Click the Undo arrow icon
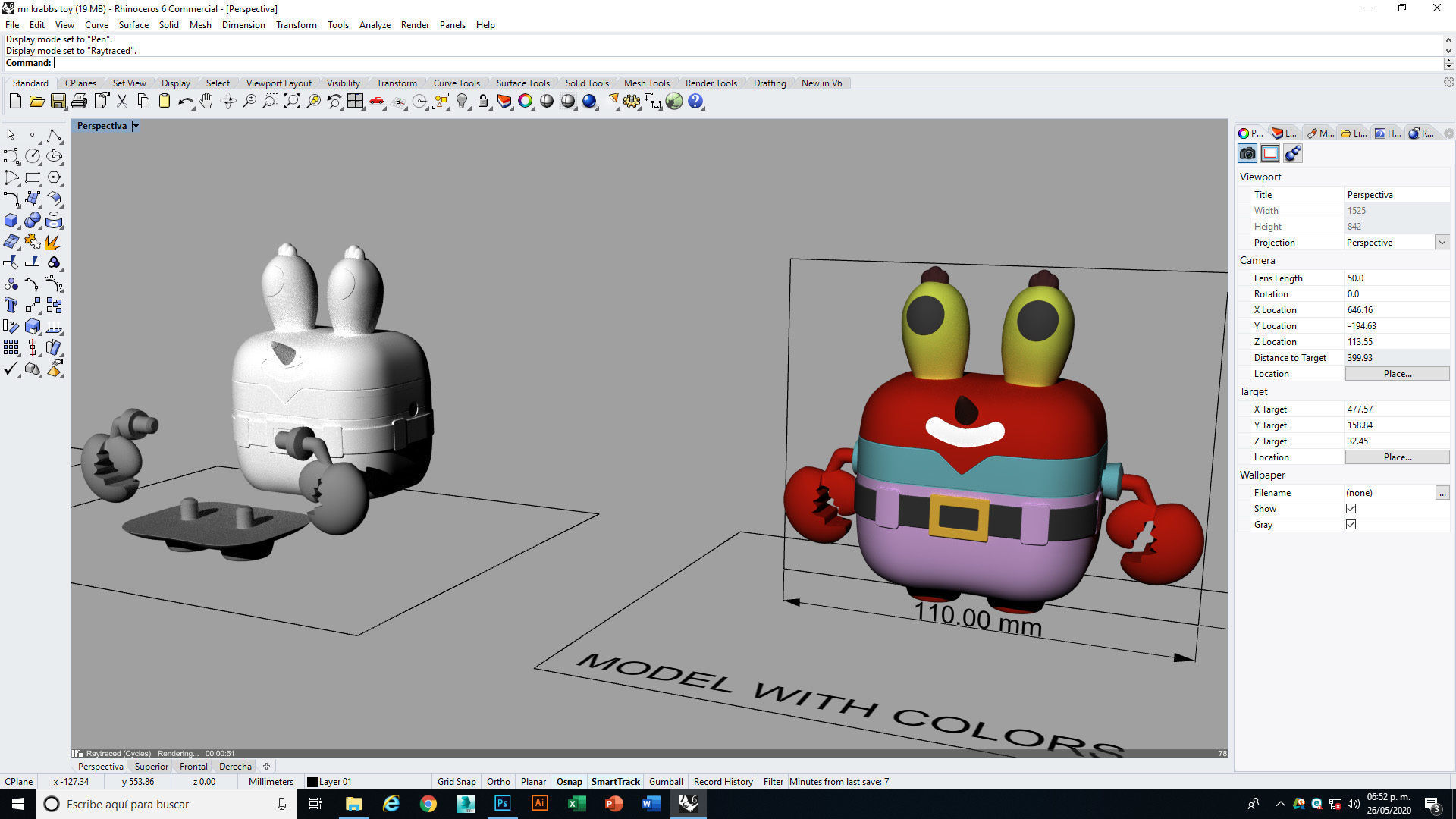1456x819 pixels. tap(185, 101)
